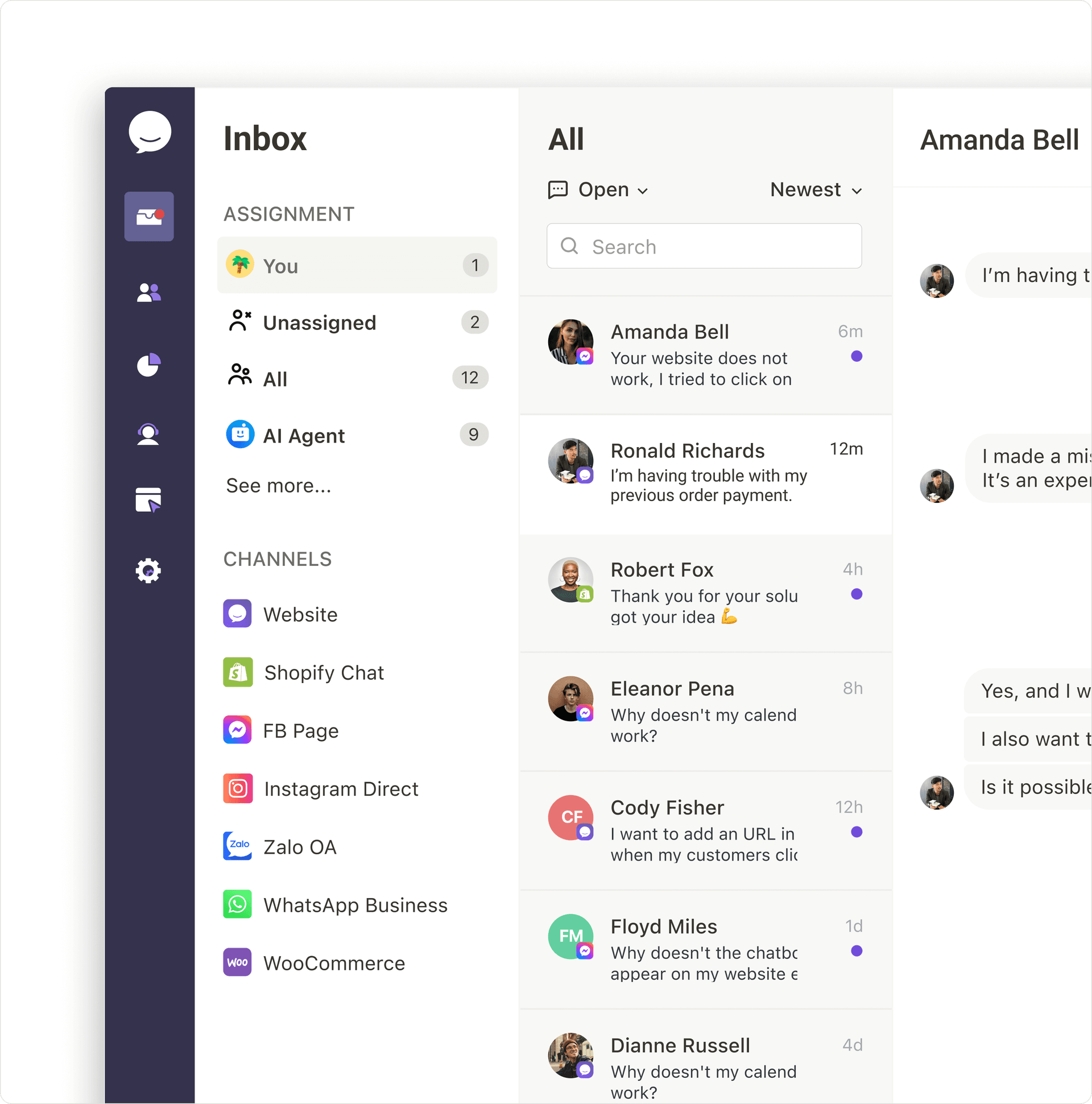This screenshot has height=1104, width=1092.
Task: Open the Instagram Direct channel
Action: [x=341, y=788]
